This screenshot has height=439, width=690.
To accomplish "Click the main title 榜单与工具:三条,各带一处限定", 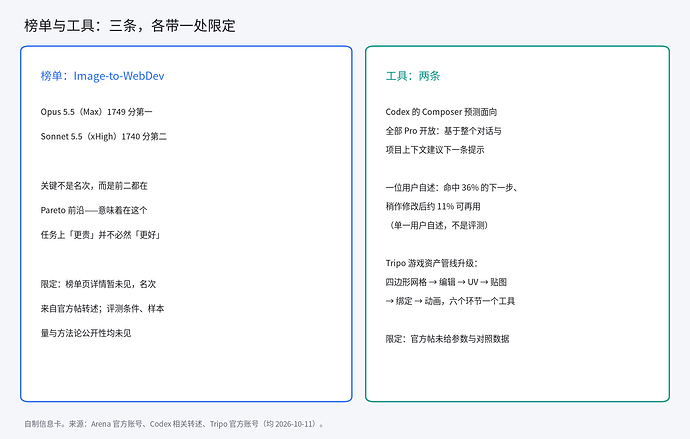I will 130,26.
